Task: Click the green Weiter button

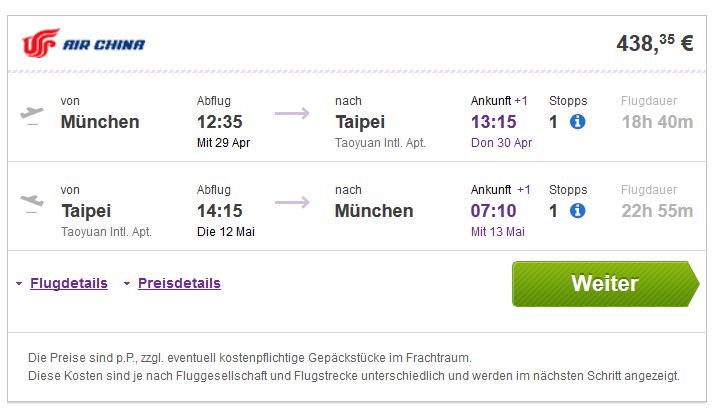Action: 605,284
